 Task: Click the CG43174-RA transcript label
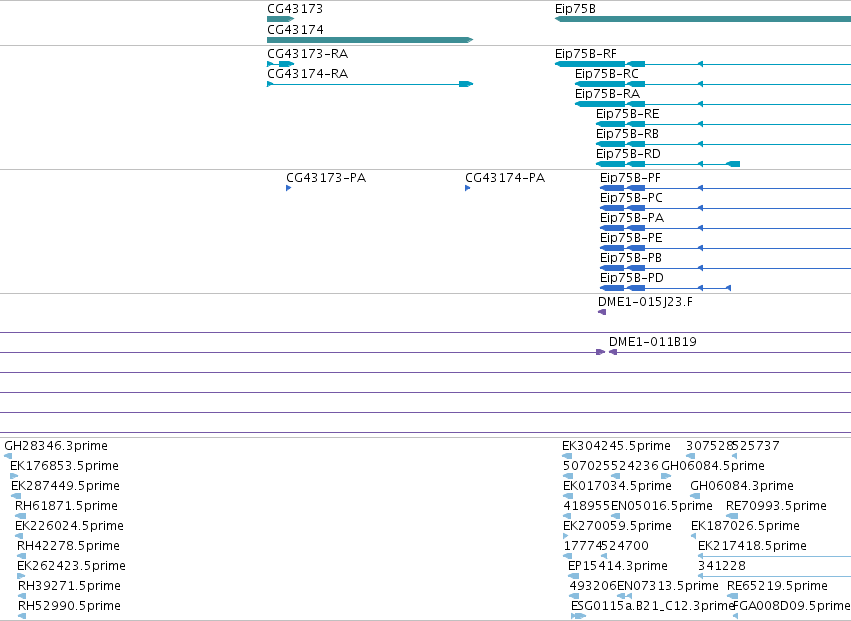pos(307,73)
